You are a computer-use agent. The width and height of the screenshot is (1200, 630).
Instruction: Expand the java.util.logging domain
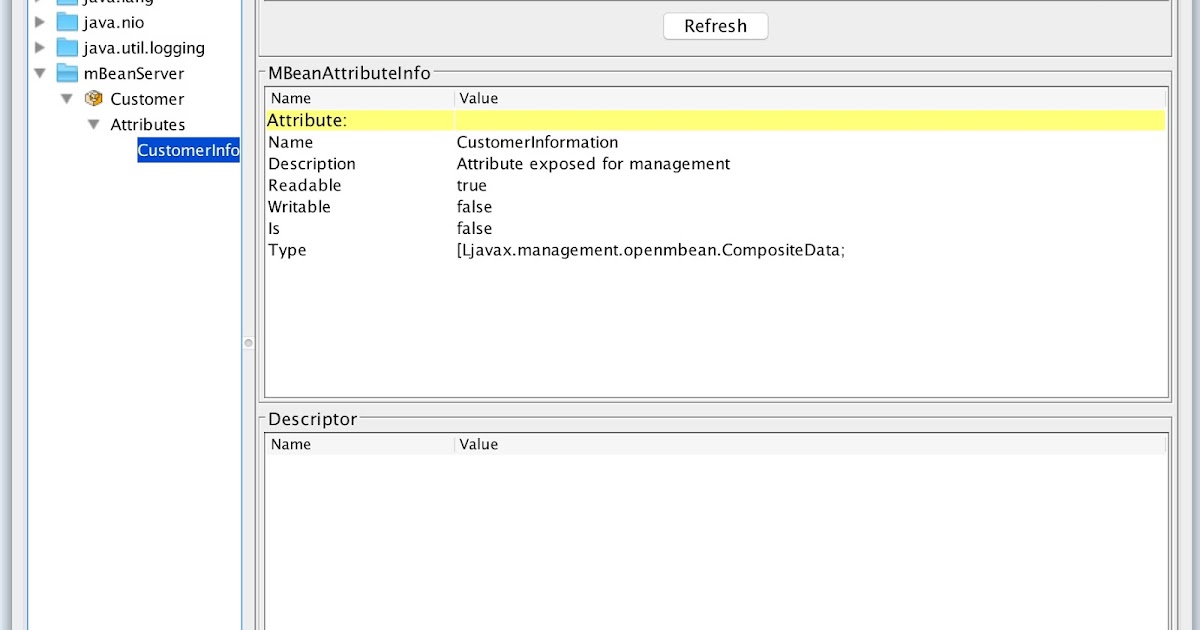(x=37, y=47)
